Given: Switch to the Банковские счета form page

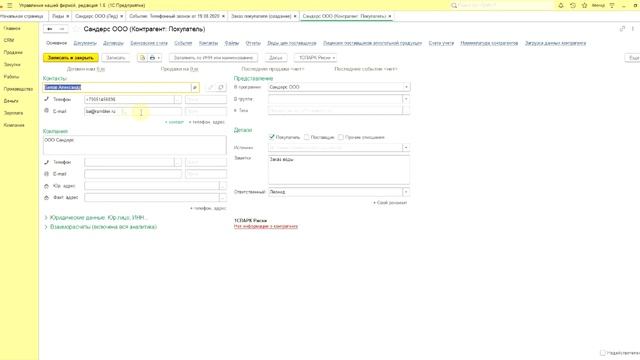Looking at the screenshot, I should [149, 43].
